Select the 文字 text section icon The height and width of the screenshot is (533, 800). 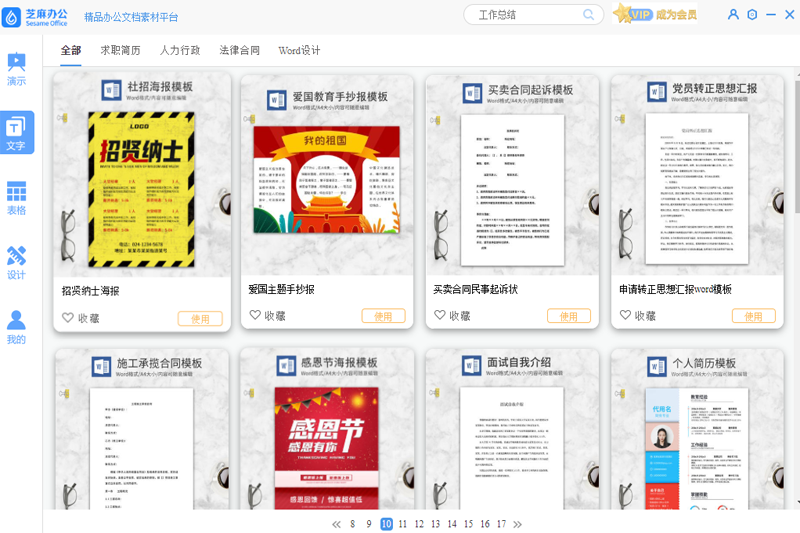tap(16, 132)
